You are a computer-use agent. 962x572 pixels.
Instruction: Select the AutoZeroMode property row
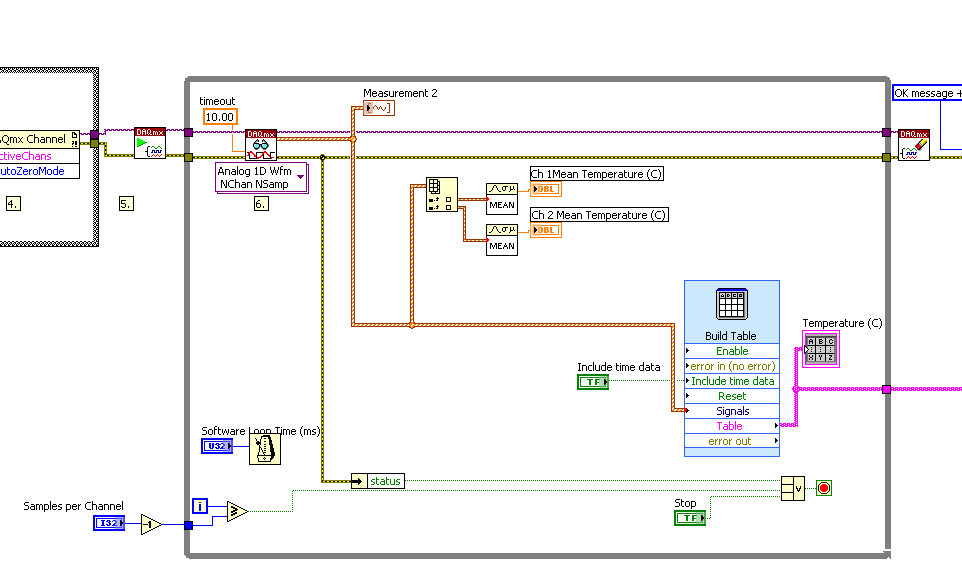click(37, 171)
